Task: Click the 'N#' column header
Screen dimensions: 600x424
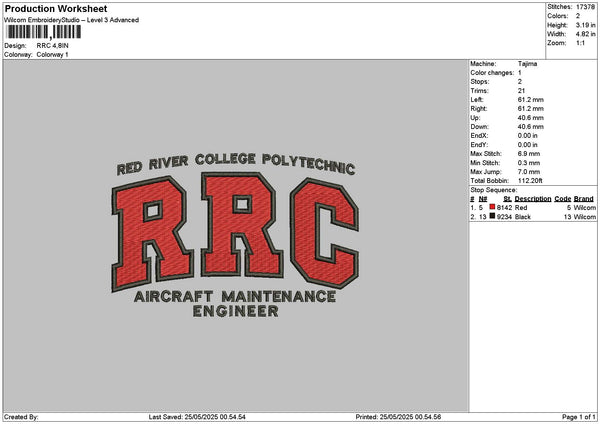Action: [483, 199]
